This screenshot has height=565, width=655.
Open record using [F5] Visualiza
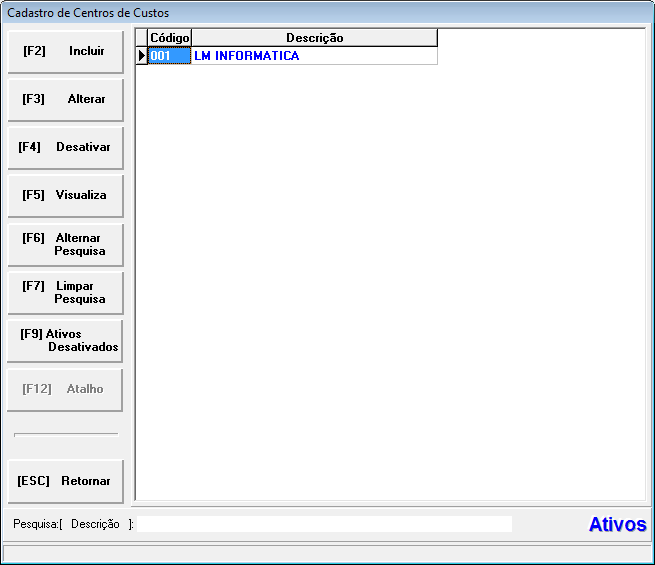[x=65, y=195]
